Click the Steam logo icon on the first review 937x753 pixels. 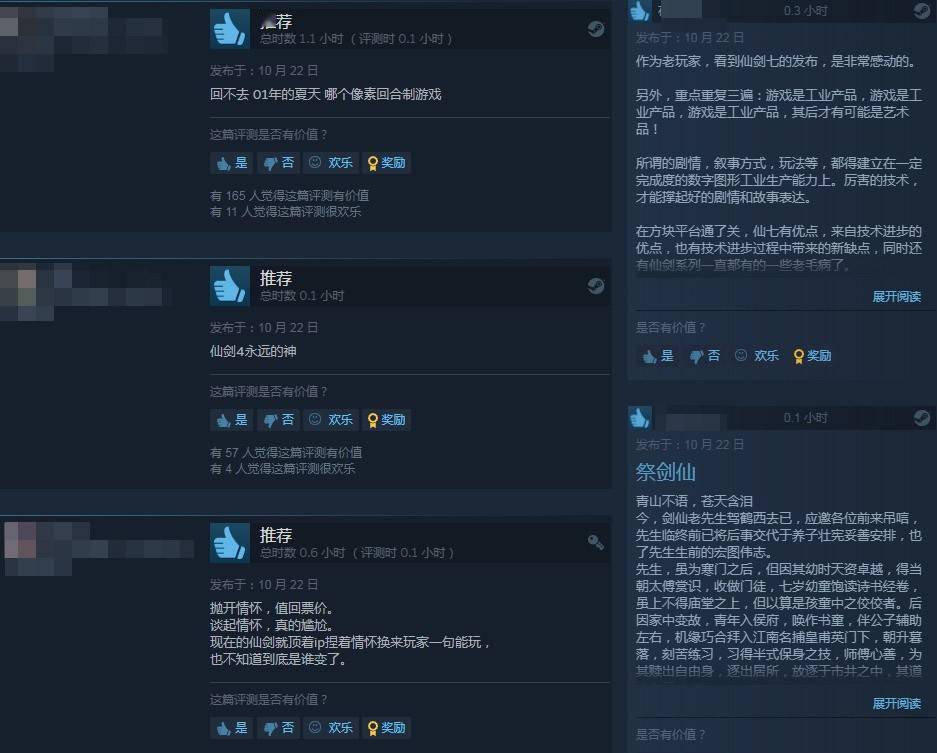tap(595, 29)
